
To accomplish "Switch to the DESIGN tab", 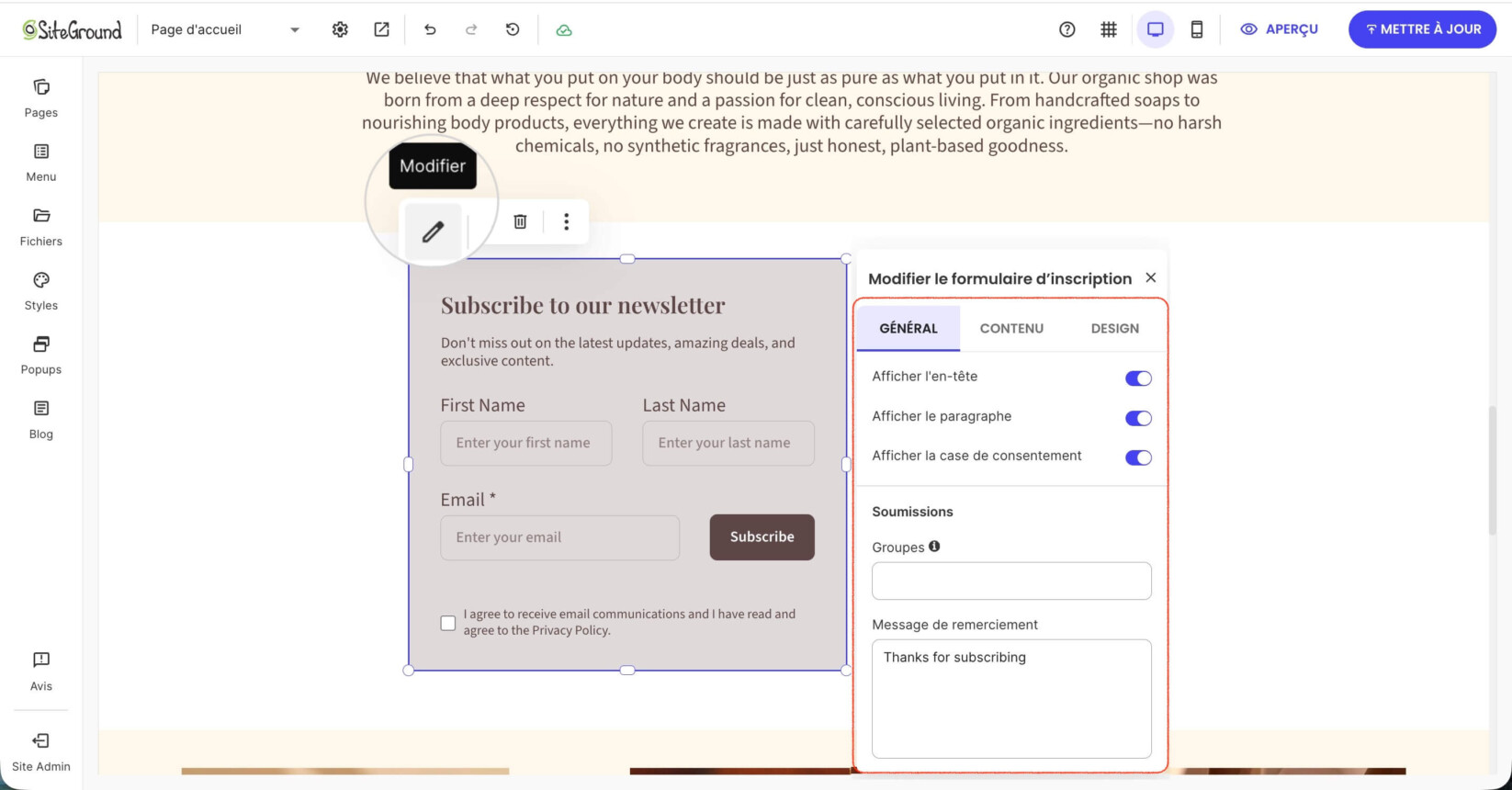I will pos(1115,328).
